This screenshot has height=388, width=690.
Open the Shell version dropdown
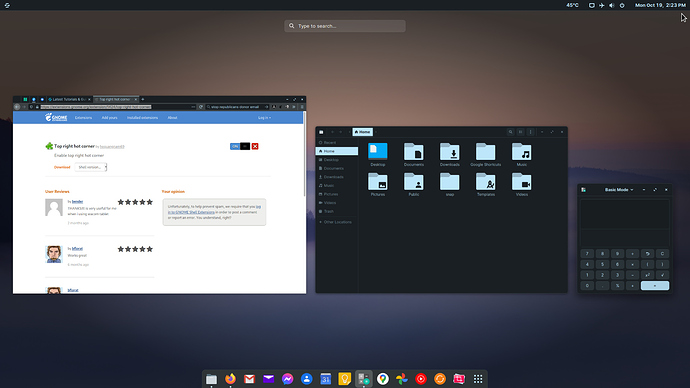[91, 167]
